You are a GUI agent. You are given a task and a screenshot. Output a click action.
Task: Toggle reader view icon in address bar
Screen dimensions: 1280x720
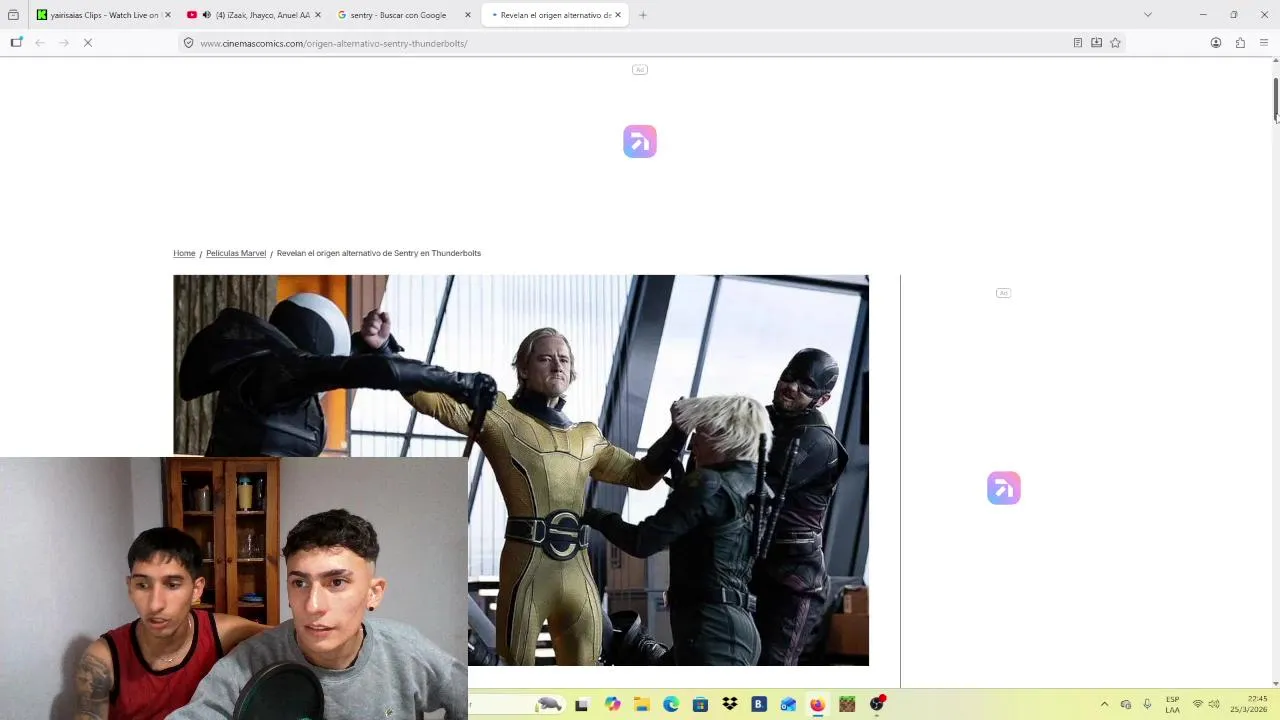click(1077, 43)
